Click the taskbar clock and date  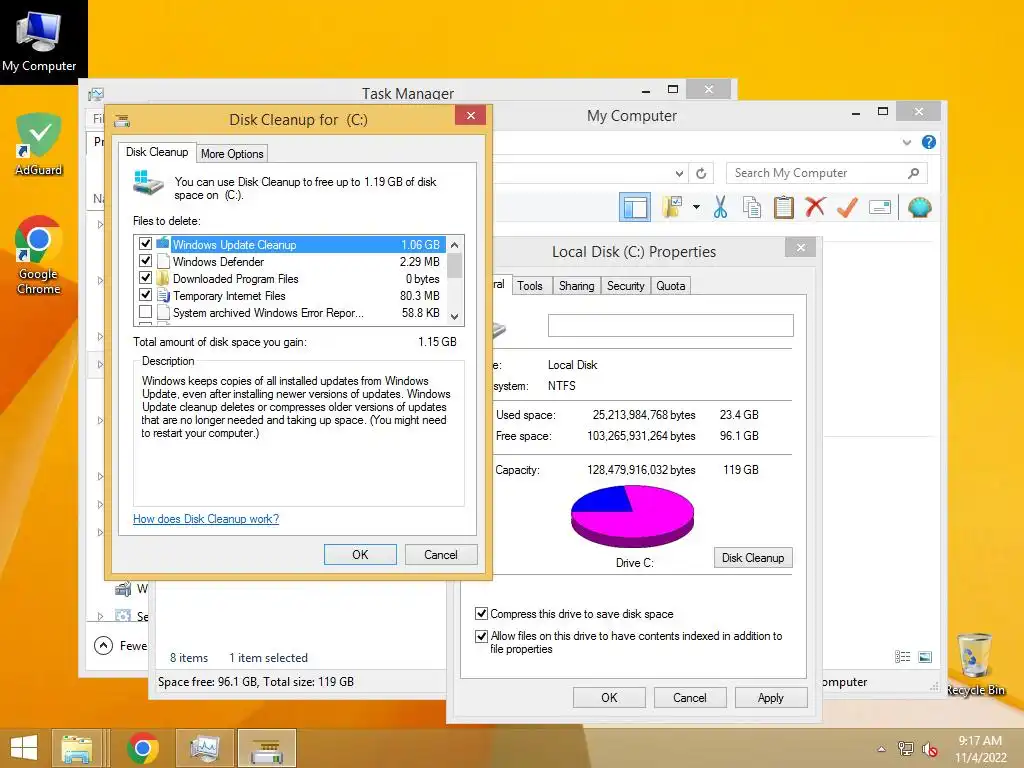click(980, 749)
